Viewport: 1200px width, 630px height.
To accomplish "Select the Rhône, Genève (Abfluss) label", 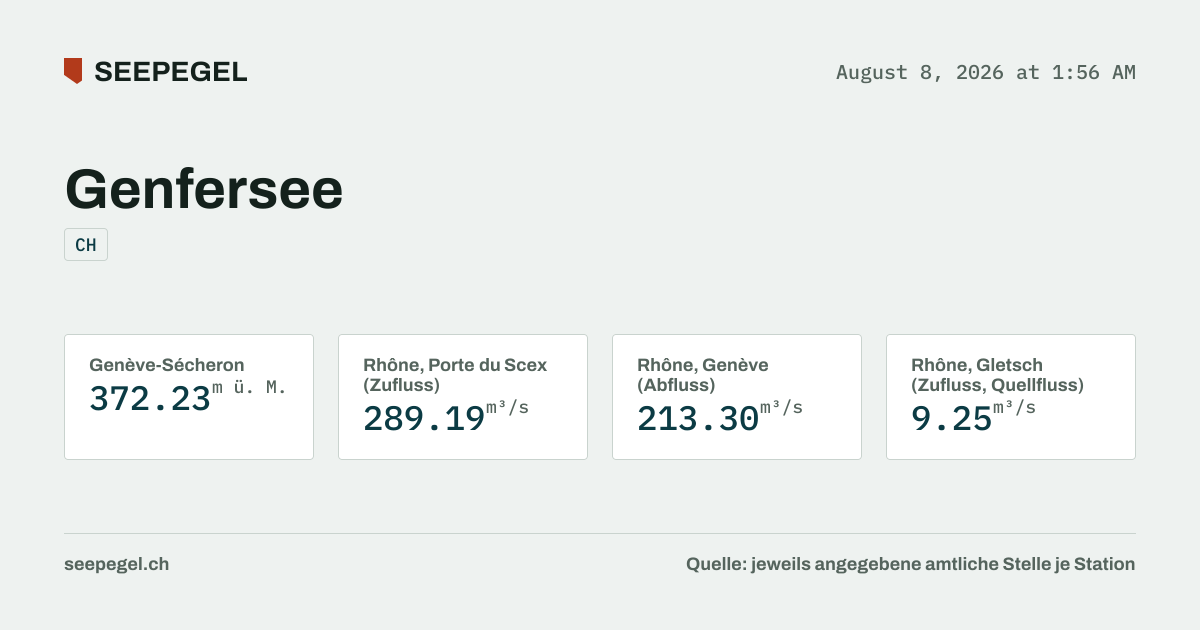I will (x=703, y=375).
